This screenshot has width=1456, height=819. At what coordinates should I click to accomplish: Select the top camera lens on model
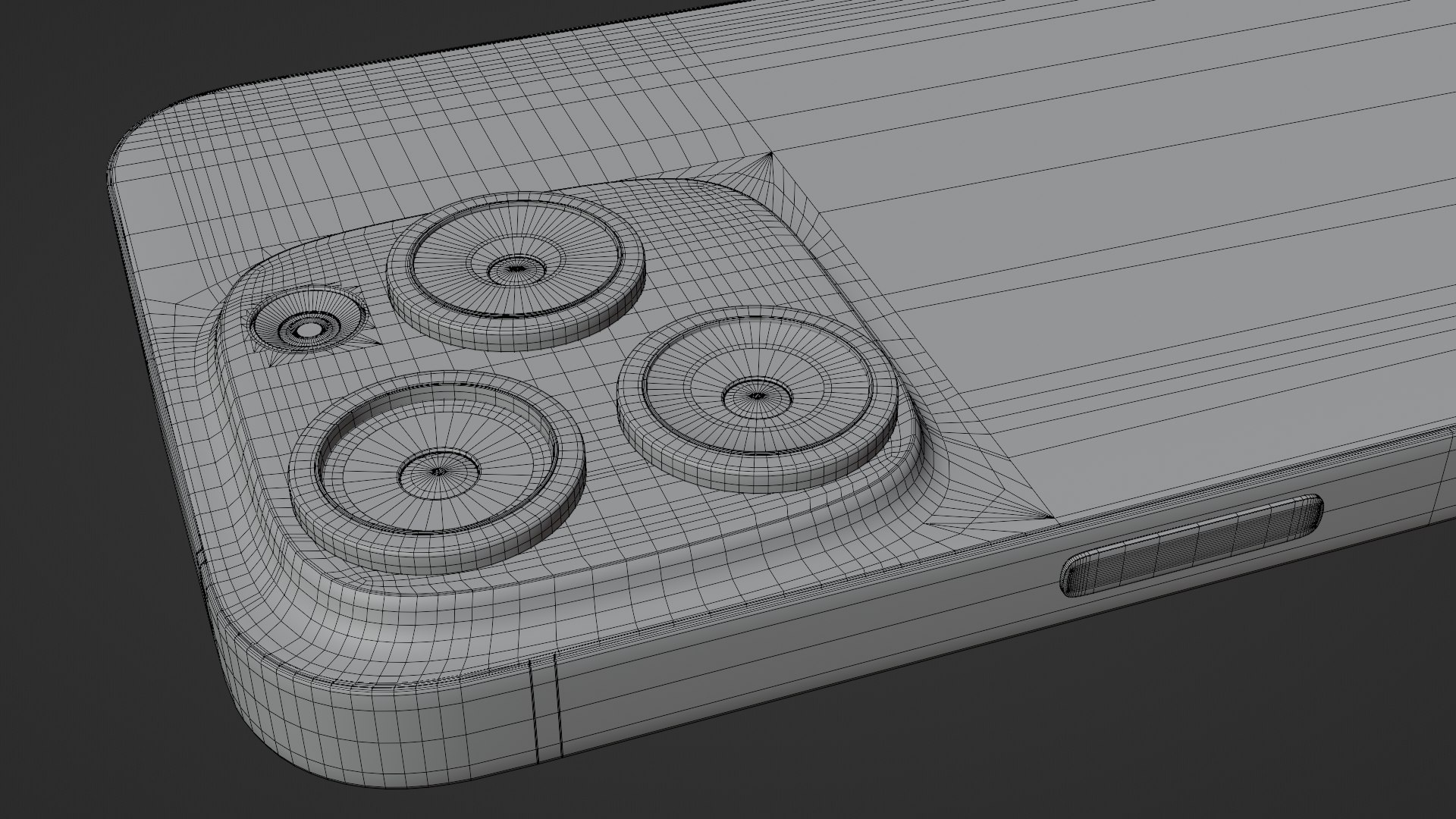point(516,271)
